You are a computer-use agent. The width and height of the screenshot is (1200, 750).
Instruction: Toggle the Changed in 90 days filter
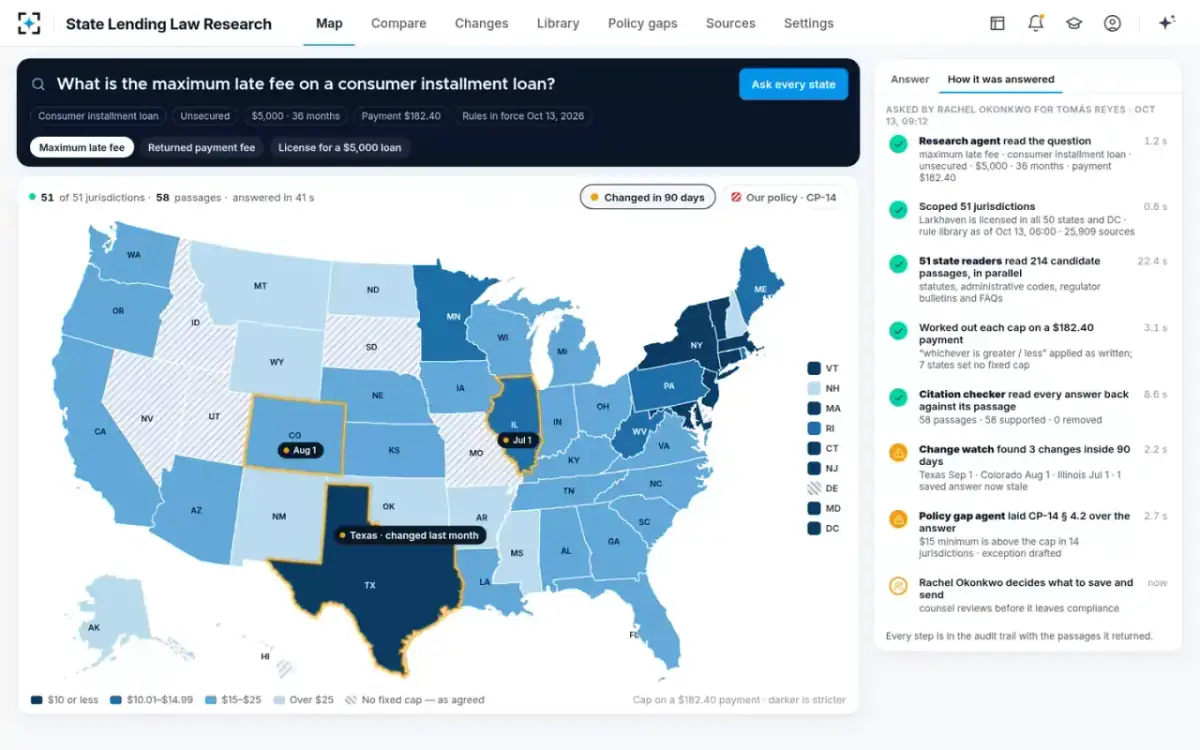pyautogui.click(x=647, y=197)
